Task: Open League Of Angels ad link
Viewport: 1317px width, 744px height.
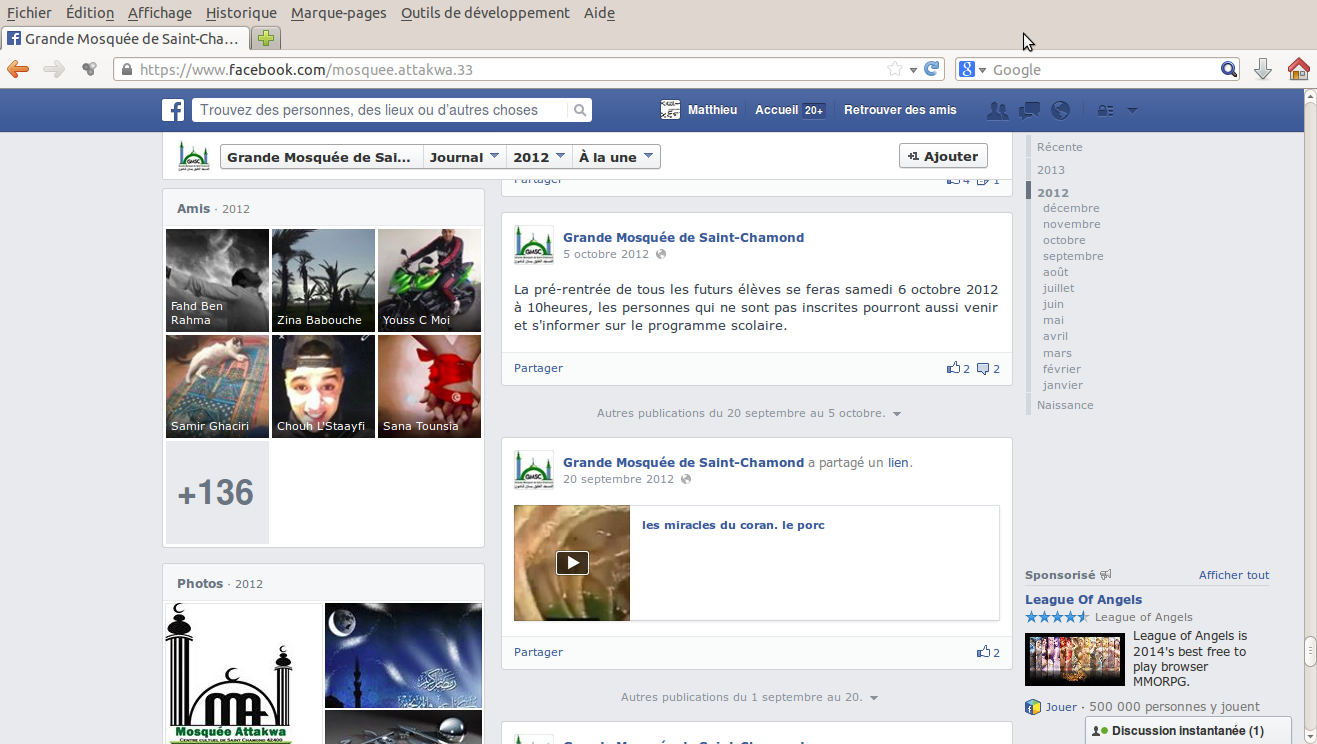Action: coord(1083,600)
